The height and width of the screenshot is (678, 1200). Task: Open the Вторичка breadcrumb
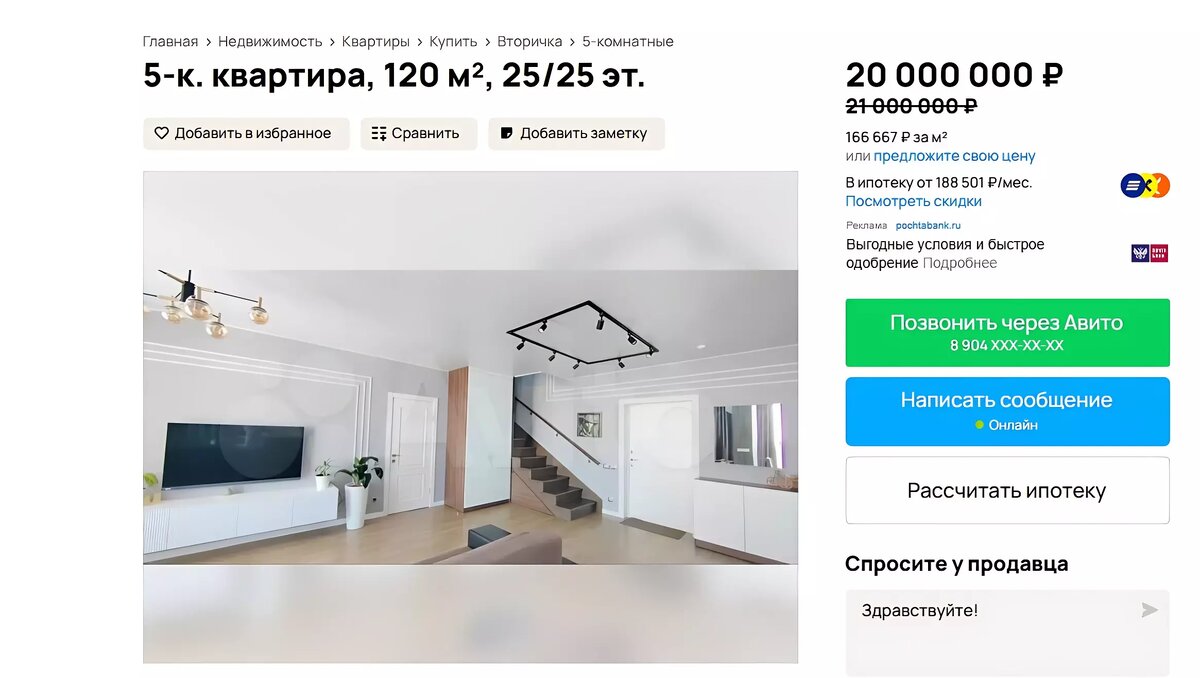(530, 42)
